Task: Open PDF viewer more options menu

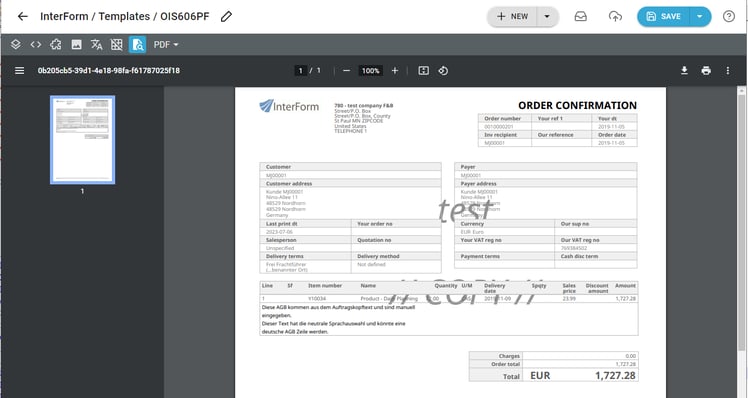Action: [x=727, y=71]
